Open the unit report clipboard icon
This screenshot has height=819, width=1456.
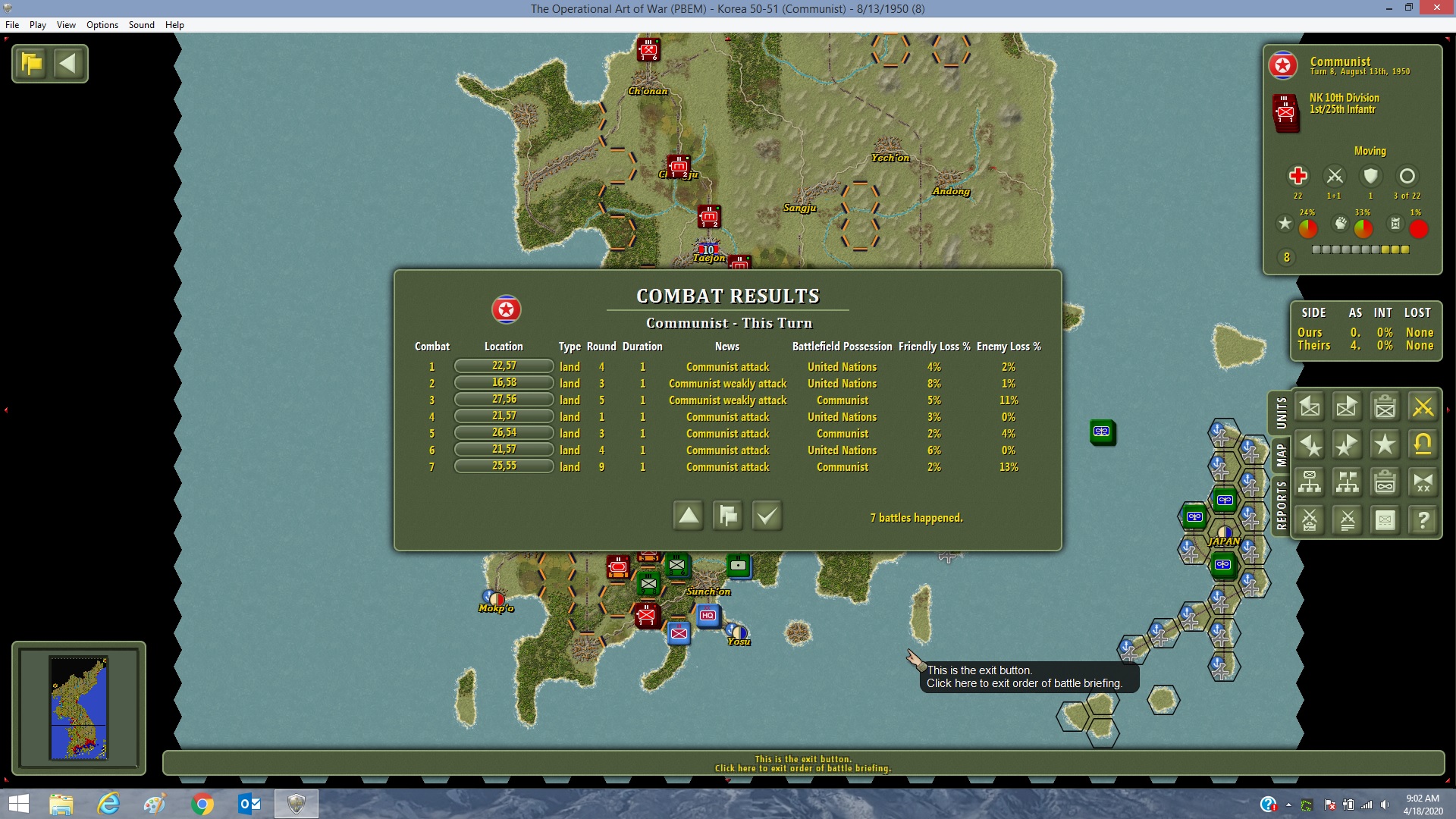(x=1385, y=407)
